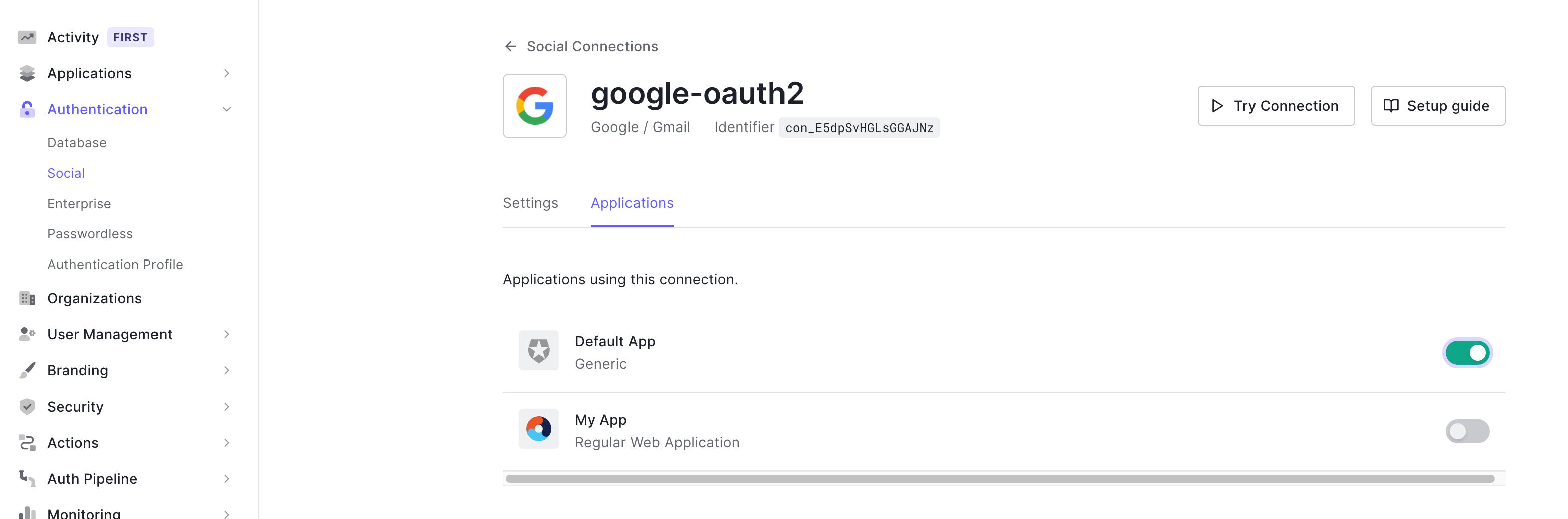This screenshot has height=519, width=1568.
Task: Open the Setup guide
Action: point(1438,105)
